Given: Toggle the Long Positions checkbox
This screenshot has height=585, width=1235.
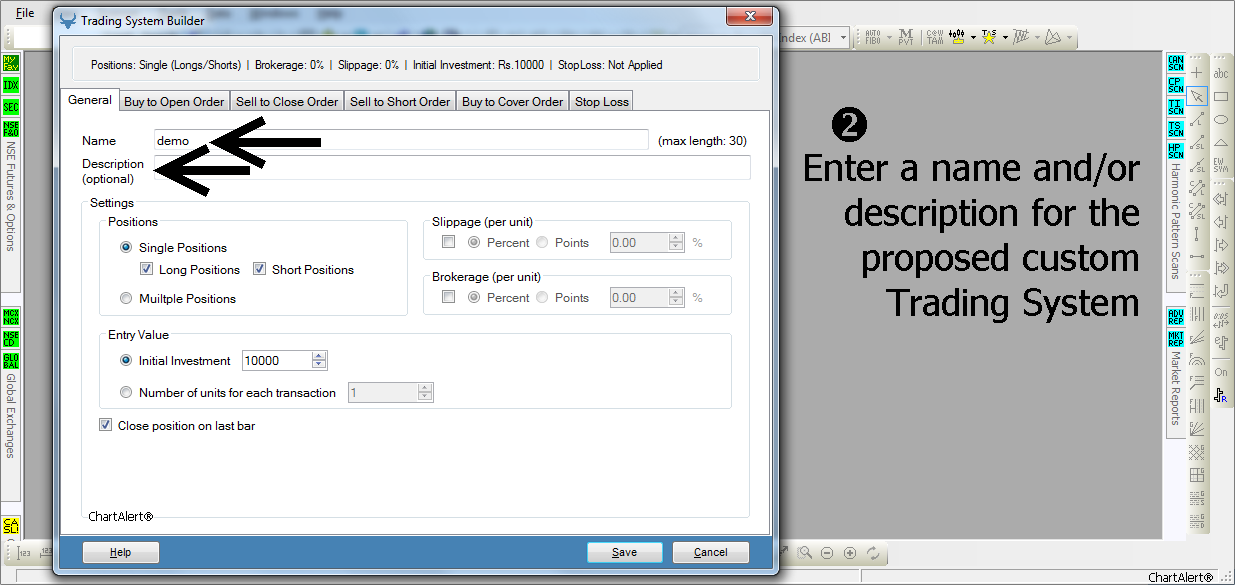Looking at the screenshot, I should 147,269.
